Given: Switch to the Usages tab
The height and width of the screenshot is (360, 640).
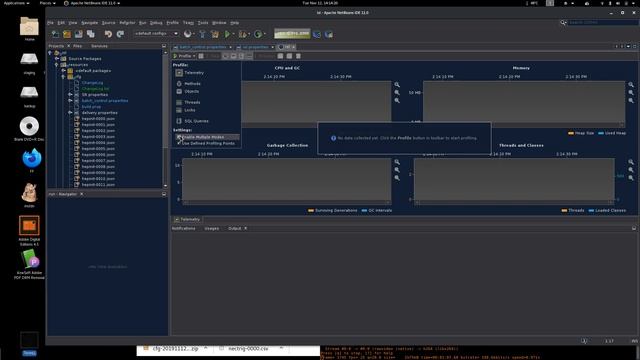Looking at the screenshot, I should [211, 229].
